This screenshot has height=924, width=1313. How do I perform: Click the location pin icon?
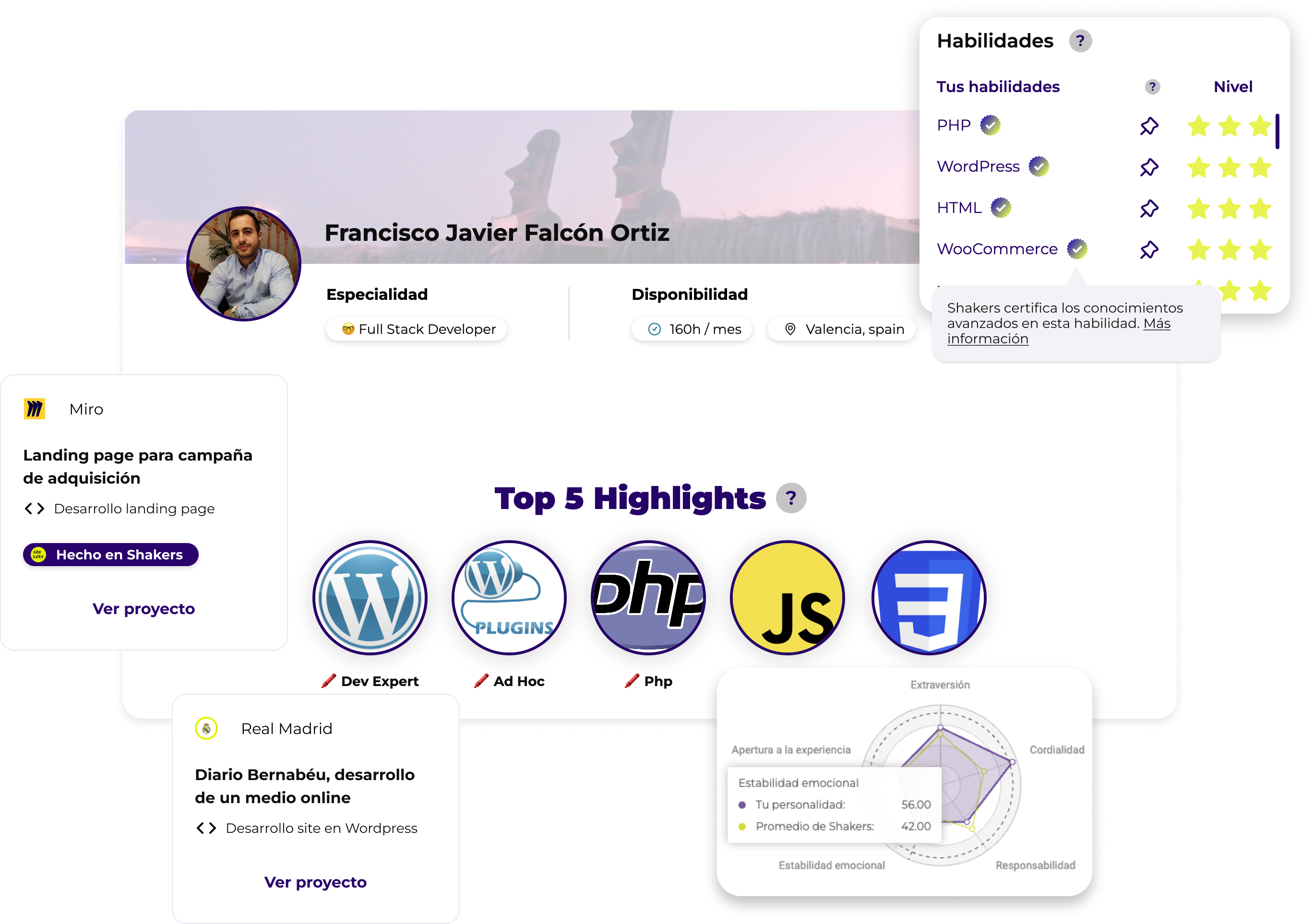pyautogui.click(x=790, y=329)
